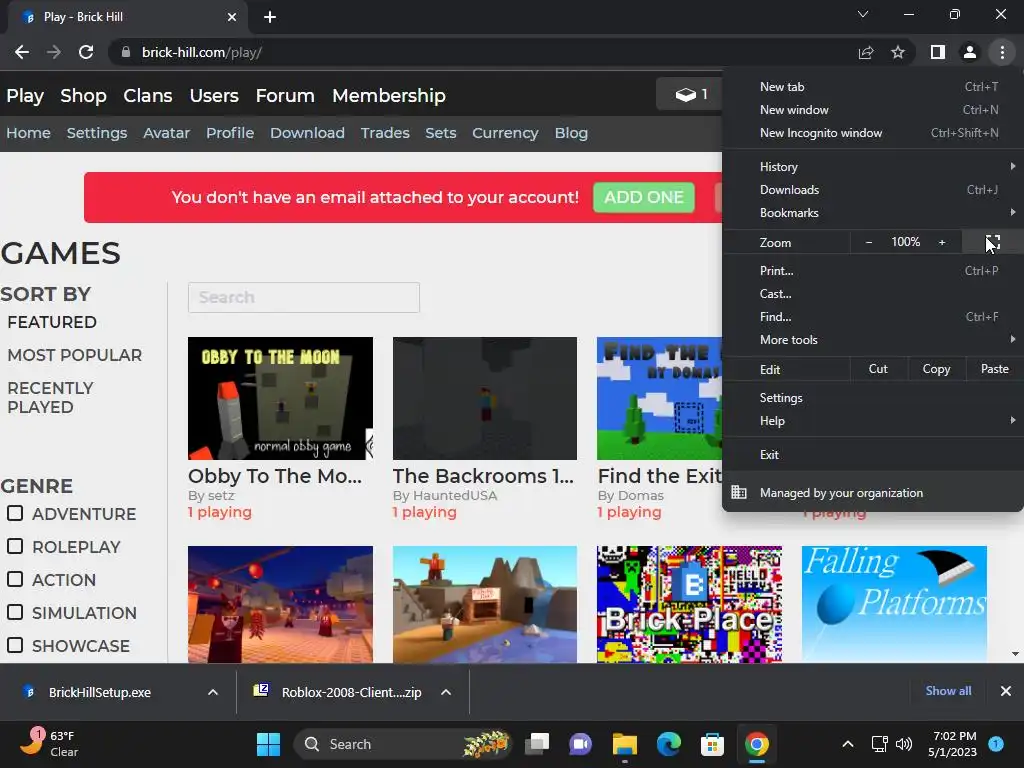This screenshot has height=768, width=1024.
Task: Check the Adventure genre checkbox
Action: 15,513
